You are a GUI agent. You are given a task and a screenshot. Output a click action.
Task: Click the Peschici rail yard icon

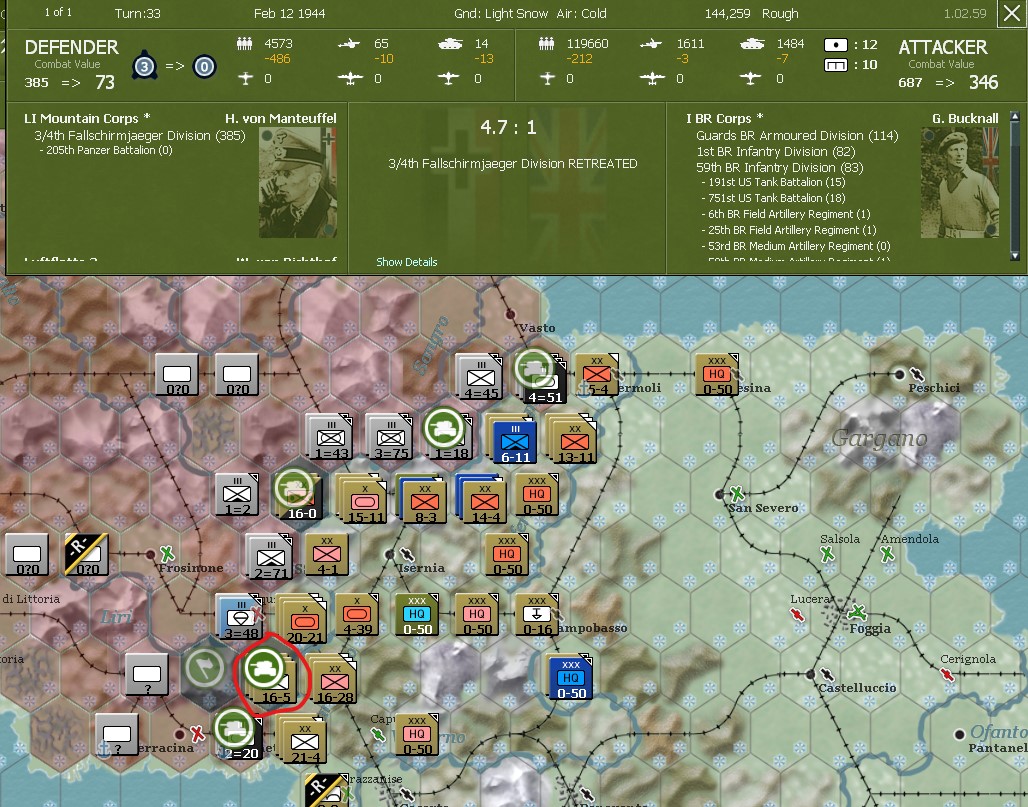[917, 374]
